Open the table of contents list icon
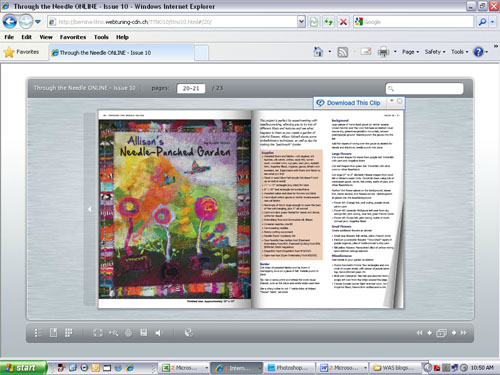This screenshot has width=500, height=375. (38, 333)
